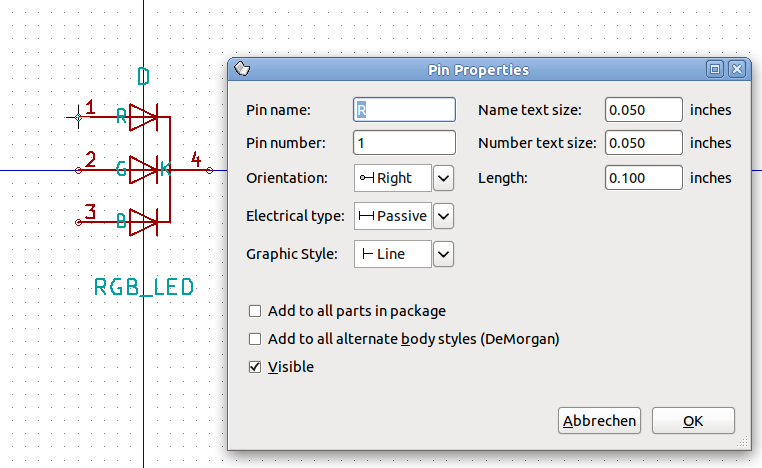
Task: Confirm with the OK button
Action: pos(693,420)
